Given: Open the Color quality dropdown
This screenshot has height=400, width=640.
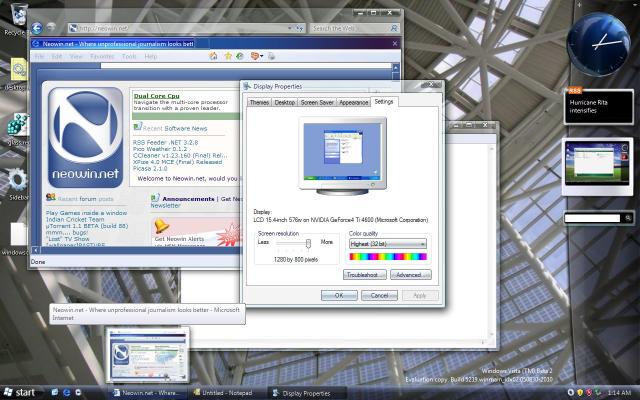Looking at the screenshot, I should click(387, 243).
